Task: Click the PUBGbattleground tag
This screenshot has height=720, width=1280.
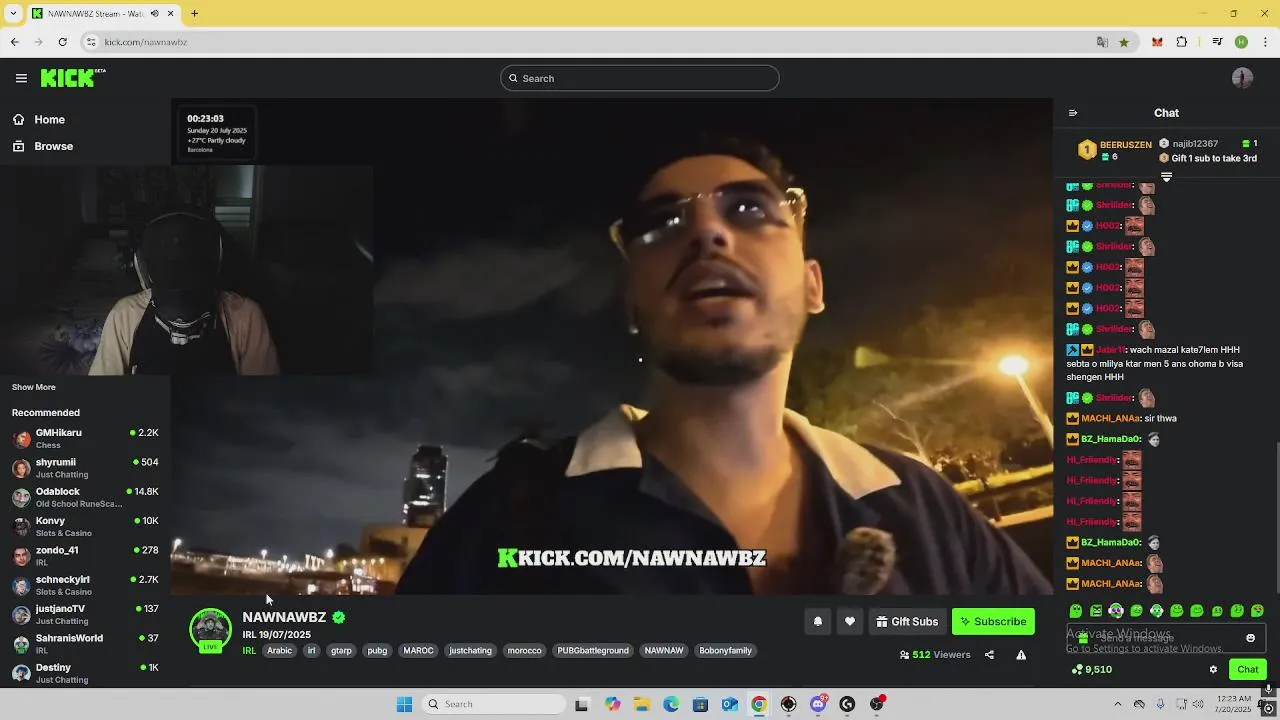Action: [593, 651]
